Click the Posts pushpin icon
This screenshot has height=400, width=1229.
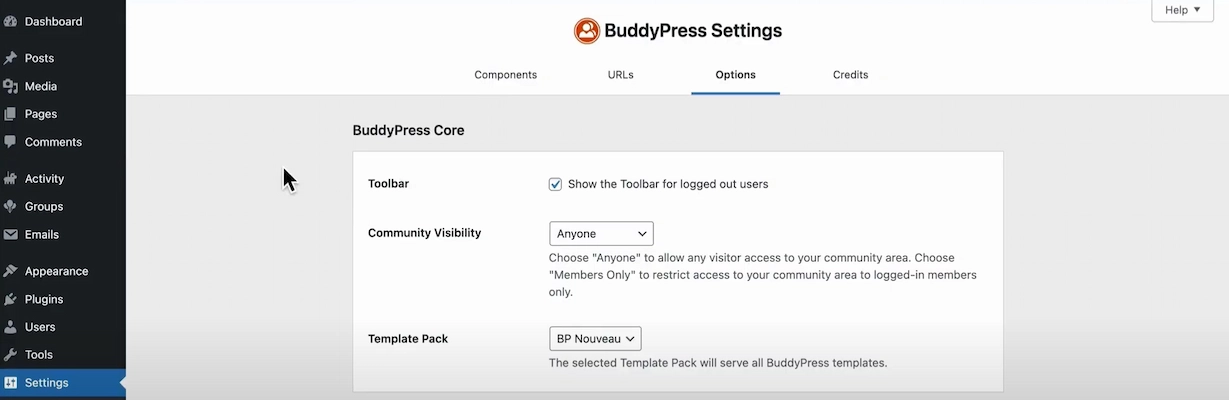(11, 58)
